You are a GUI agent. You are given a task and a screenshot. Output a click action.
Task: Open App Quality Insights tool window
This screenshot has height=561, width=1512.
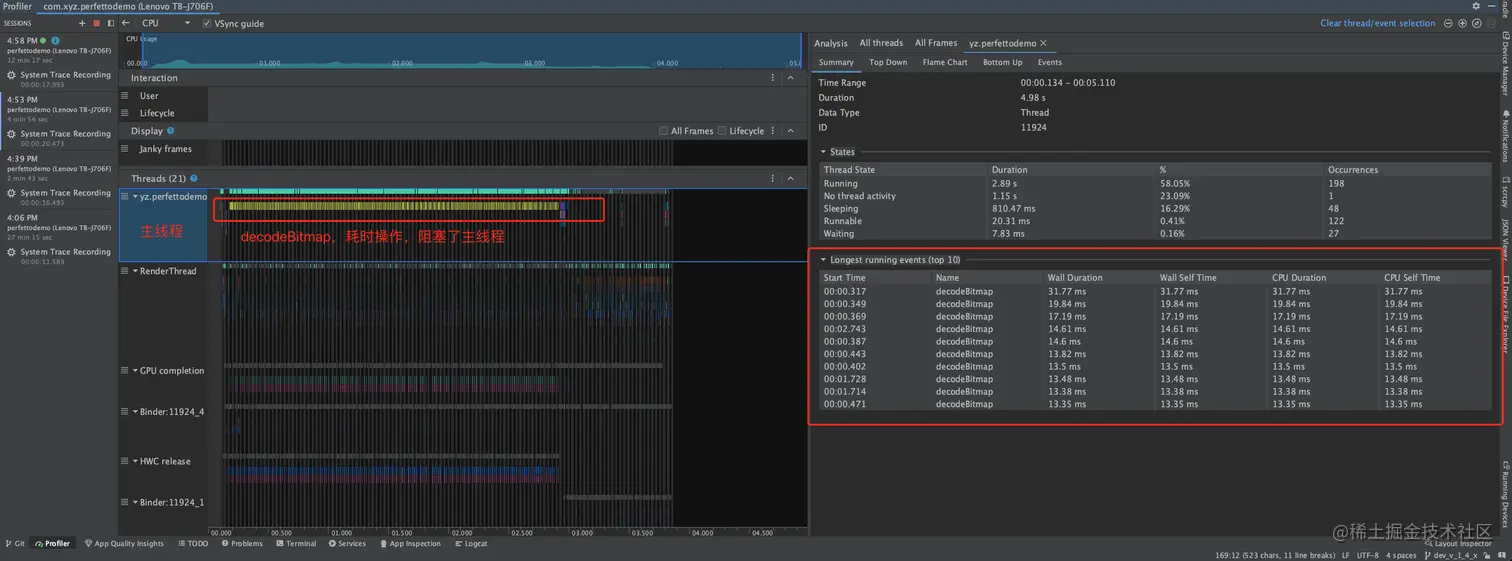124,544
